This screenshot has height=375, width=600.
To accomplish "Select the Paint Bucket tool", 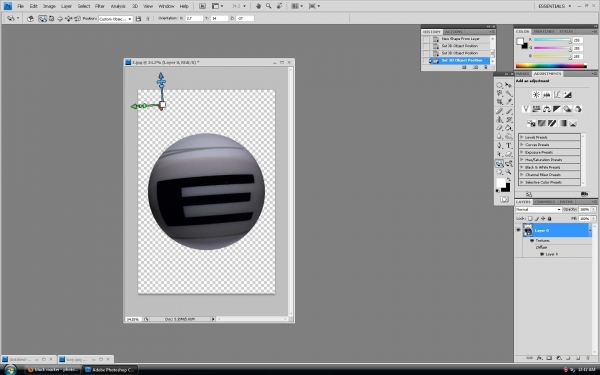I will [x=509, y=128].
